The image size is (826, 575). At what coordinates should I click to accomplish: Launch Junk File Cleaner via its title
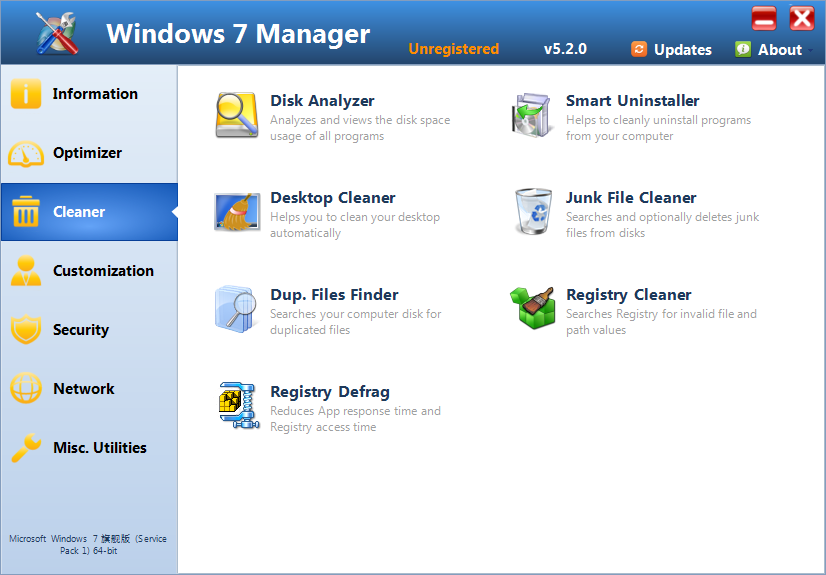tap(630, 198)
